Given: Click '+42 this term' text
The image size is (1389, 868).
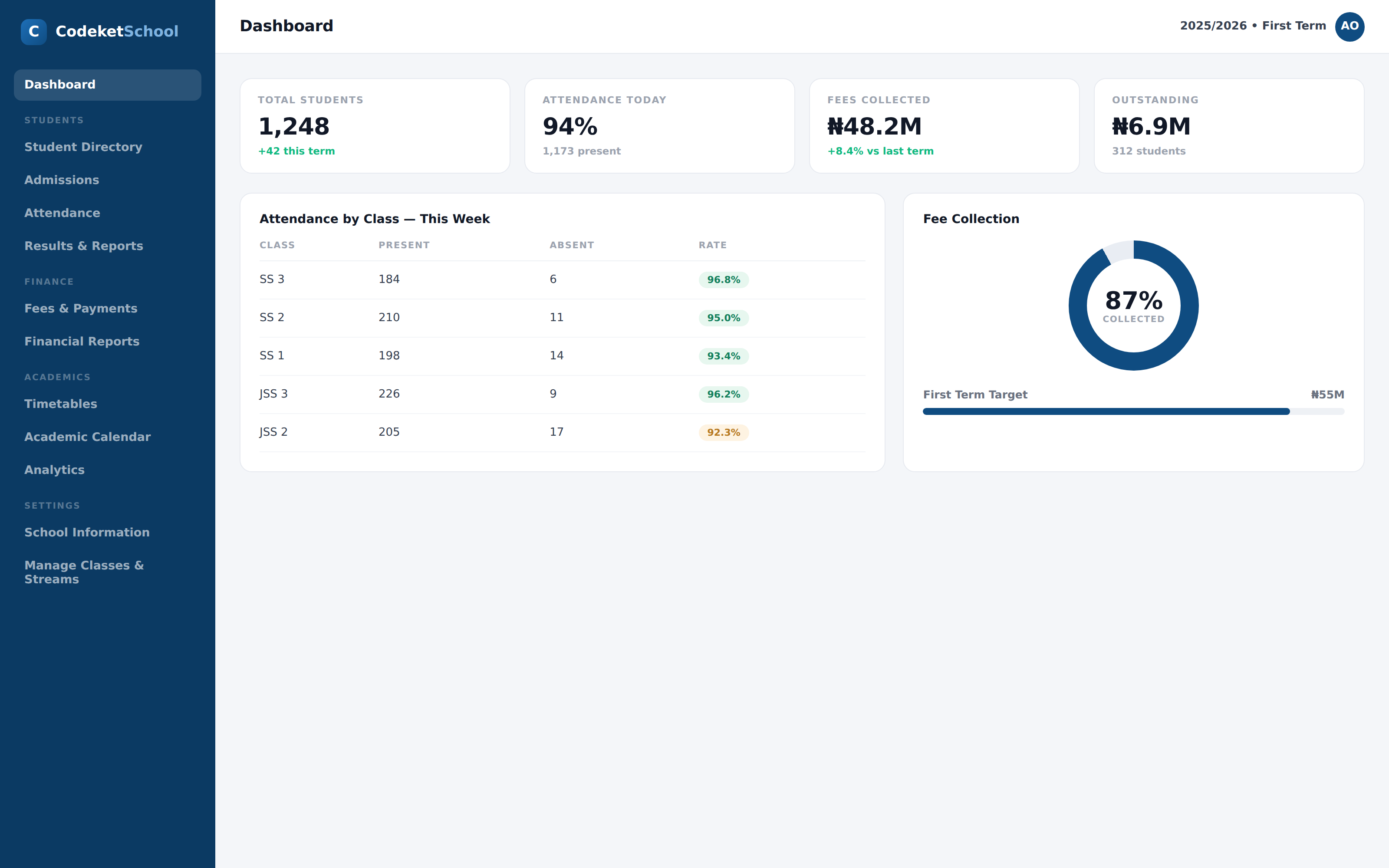Looking at the screenshot, I should tap(296, 151).
